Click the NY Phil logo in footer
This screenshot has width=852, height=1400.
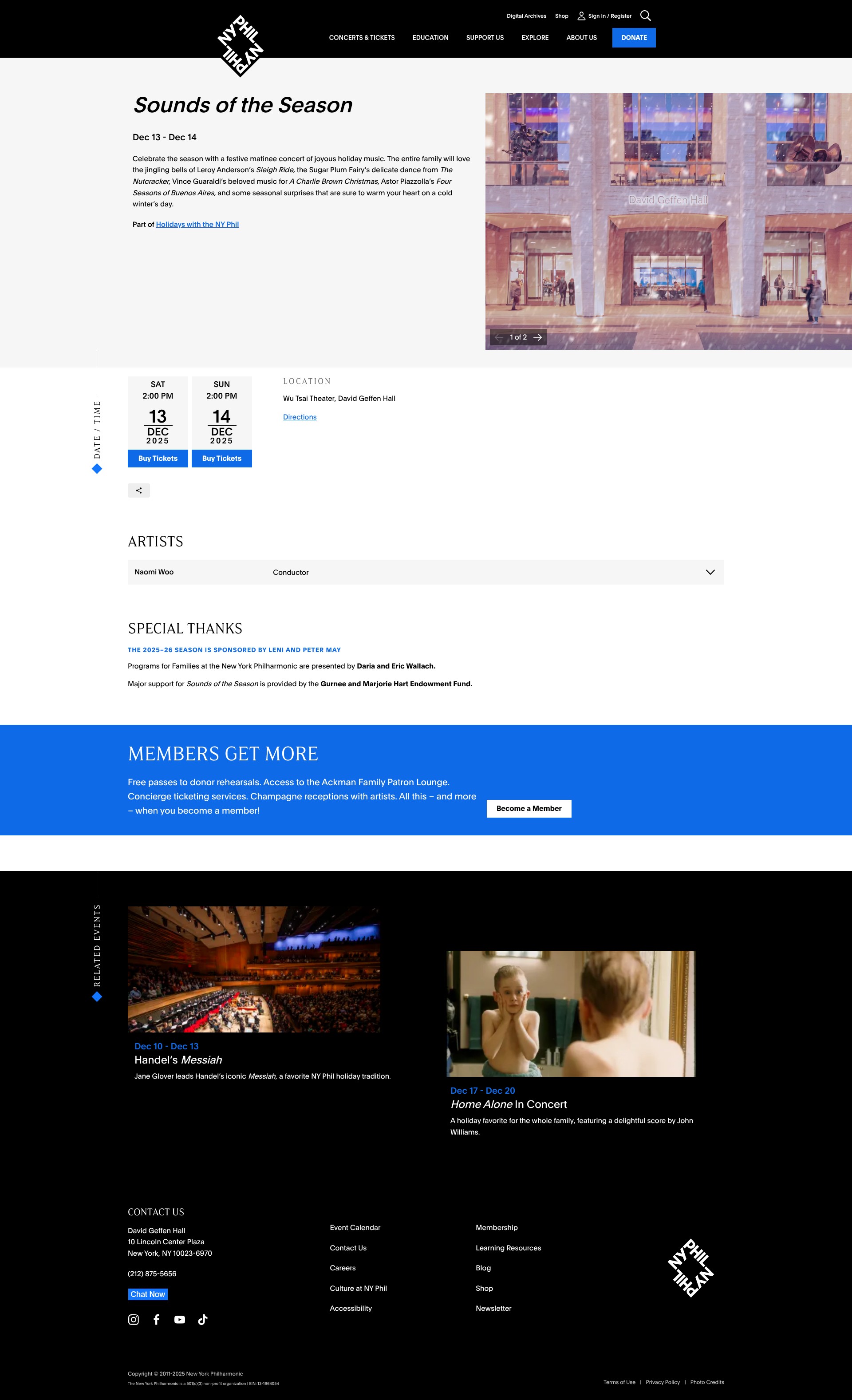tap(690, 1268)
